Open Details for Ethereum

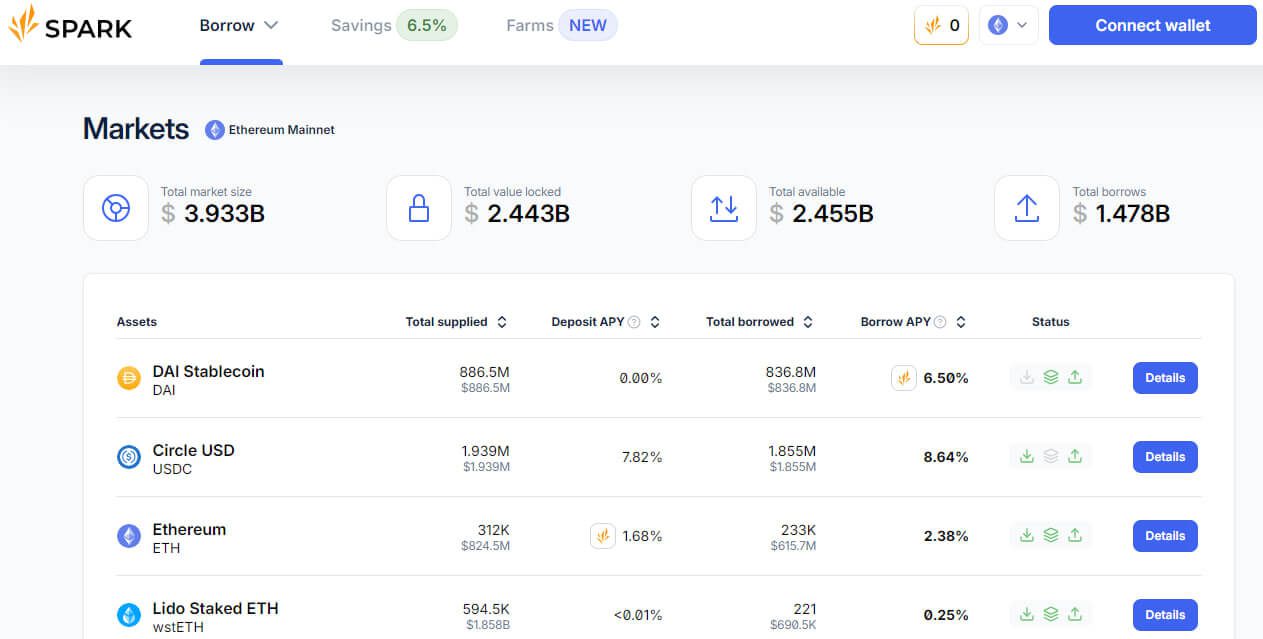coord(1165,536)
